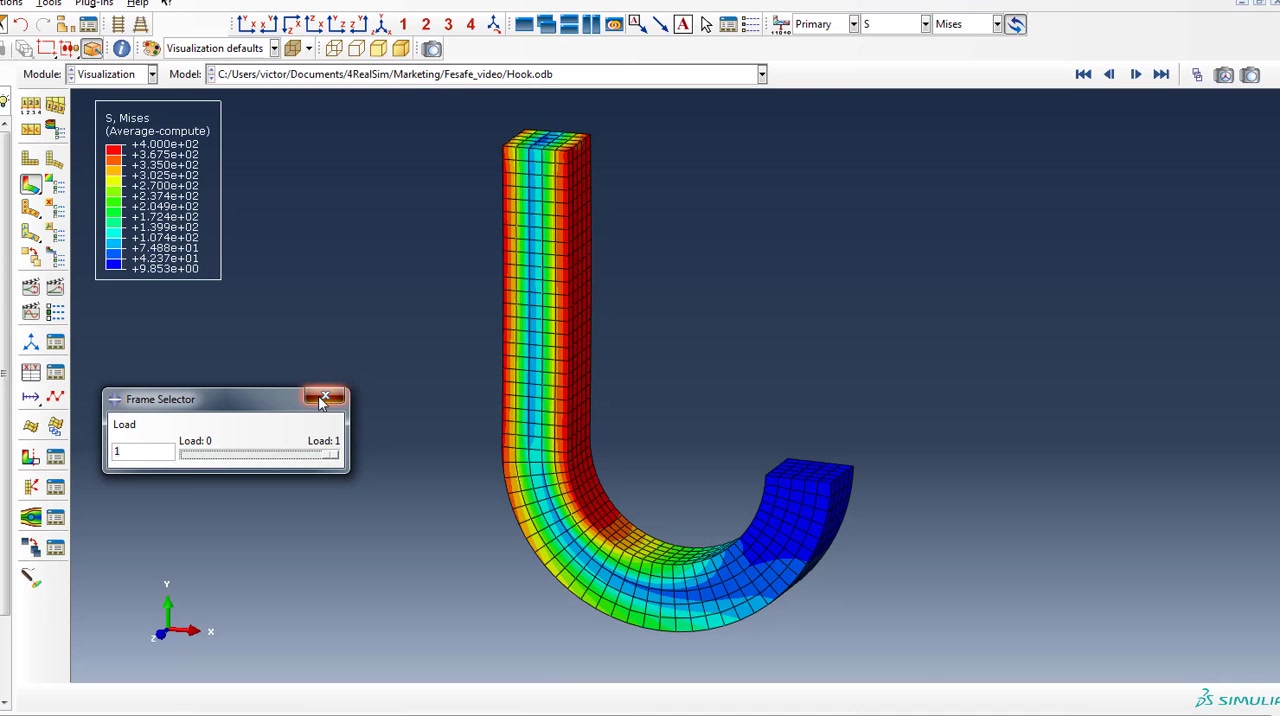Toggle wireframe render style cube
Viewport: 1280px width, 716px height.
[x=334, y=48]
